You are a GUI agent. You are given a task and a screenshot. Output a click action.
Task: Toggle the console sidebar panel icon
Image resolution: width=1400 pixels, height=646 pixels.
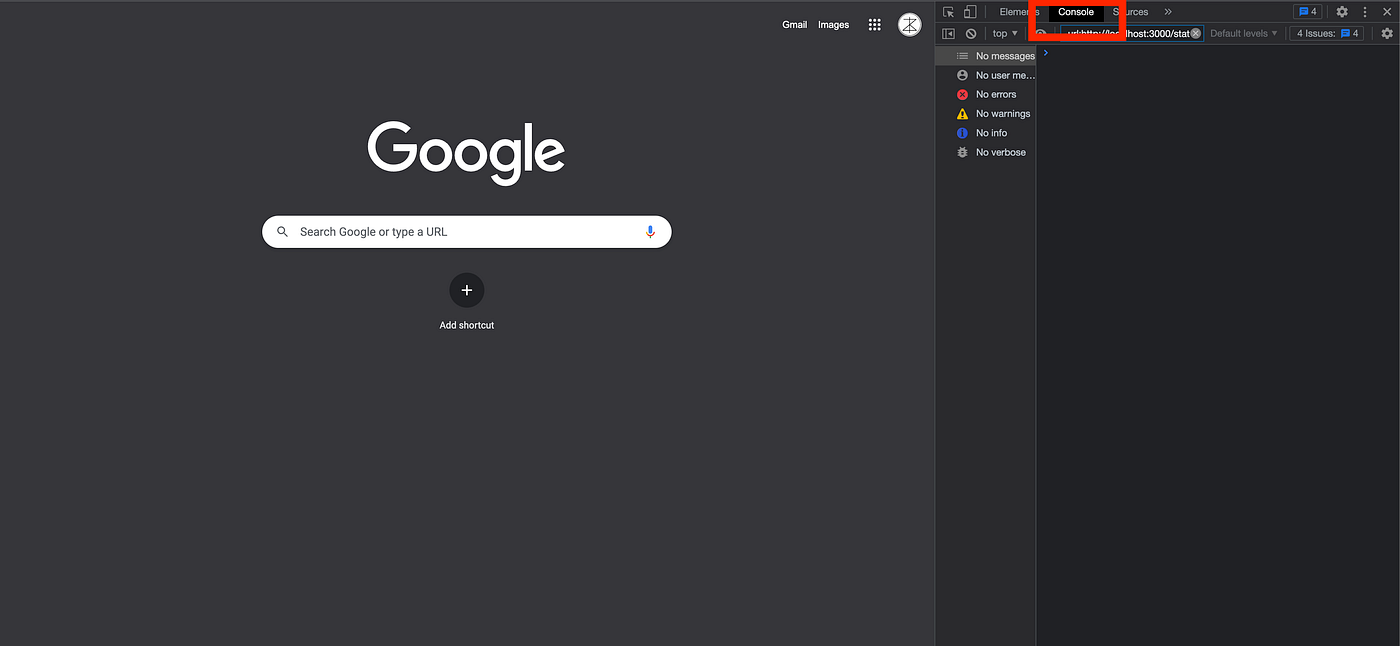[x=948, y=33]
